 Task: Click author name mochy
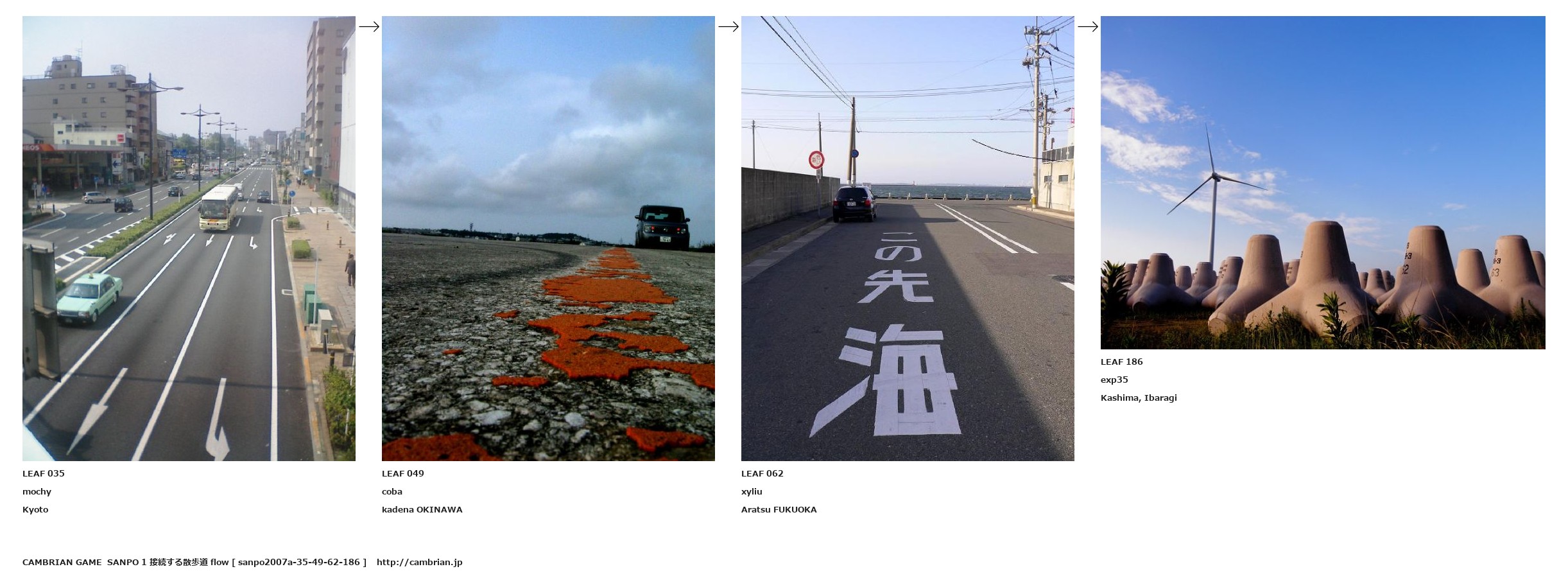click(x=37, y=491)
